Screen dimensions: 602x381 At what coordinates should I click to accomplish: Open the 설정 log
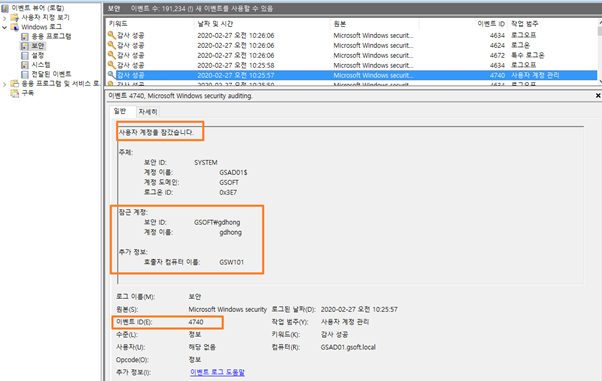[38, 55]
